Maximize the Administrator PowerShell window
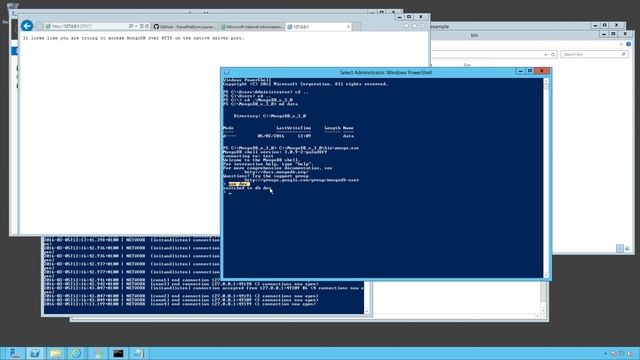640x360 pixels. [x=530, y=71]
